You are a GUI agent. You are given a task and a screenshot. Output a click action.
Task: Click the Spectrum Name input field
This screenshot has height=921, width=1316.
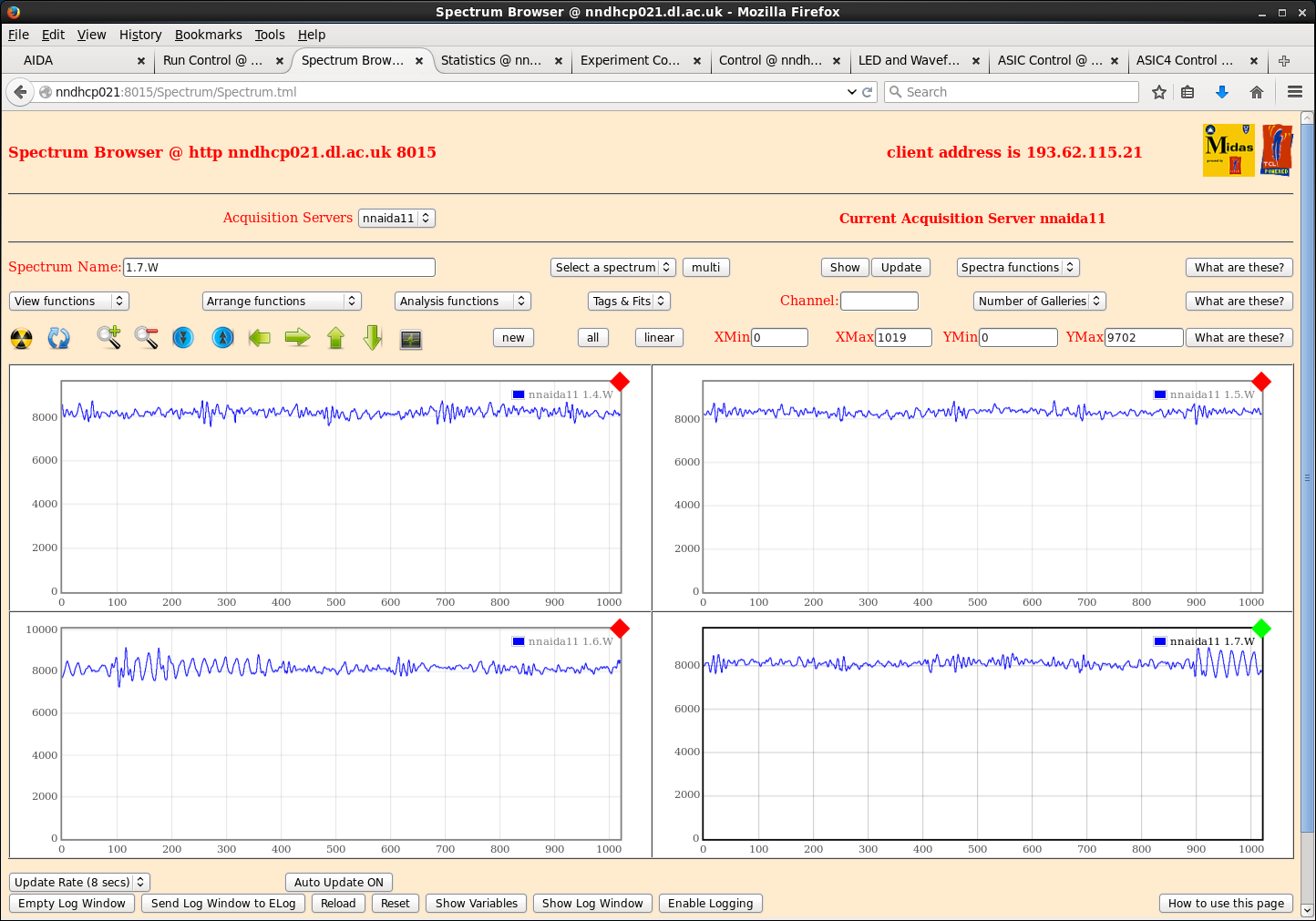click(279, 268)
